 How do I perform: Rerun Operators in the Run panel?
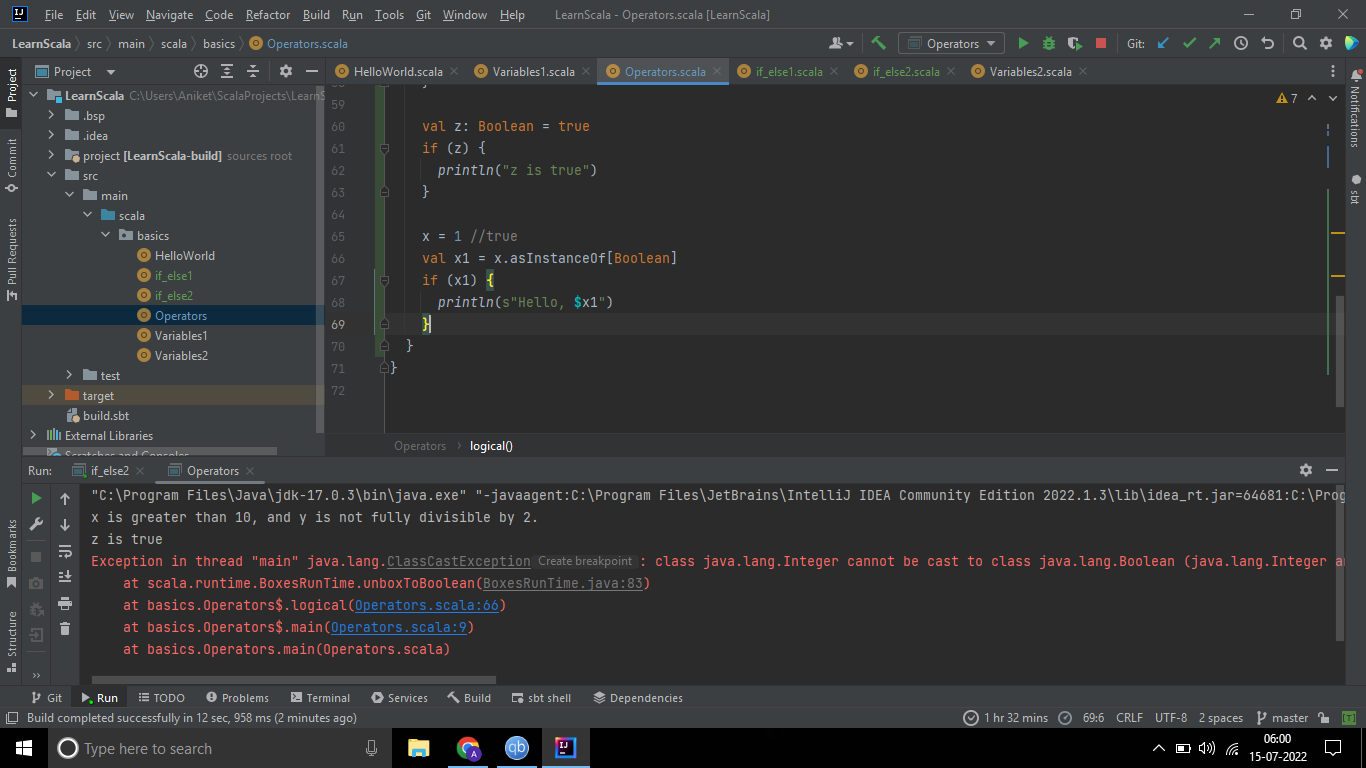pyautogui.click(x=36, y=498)
